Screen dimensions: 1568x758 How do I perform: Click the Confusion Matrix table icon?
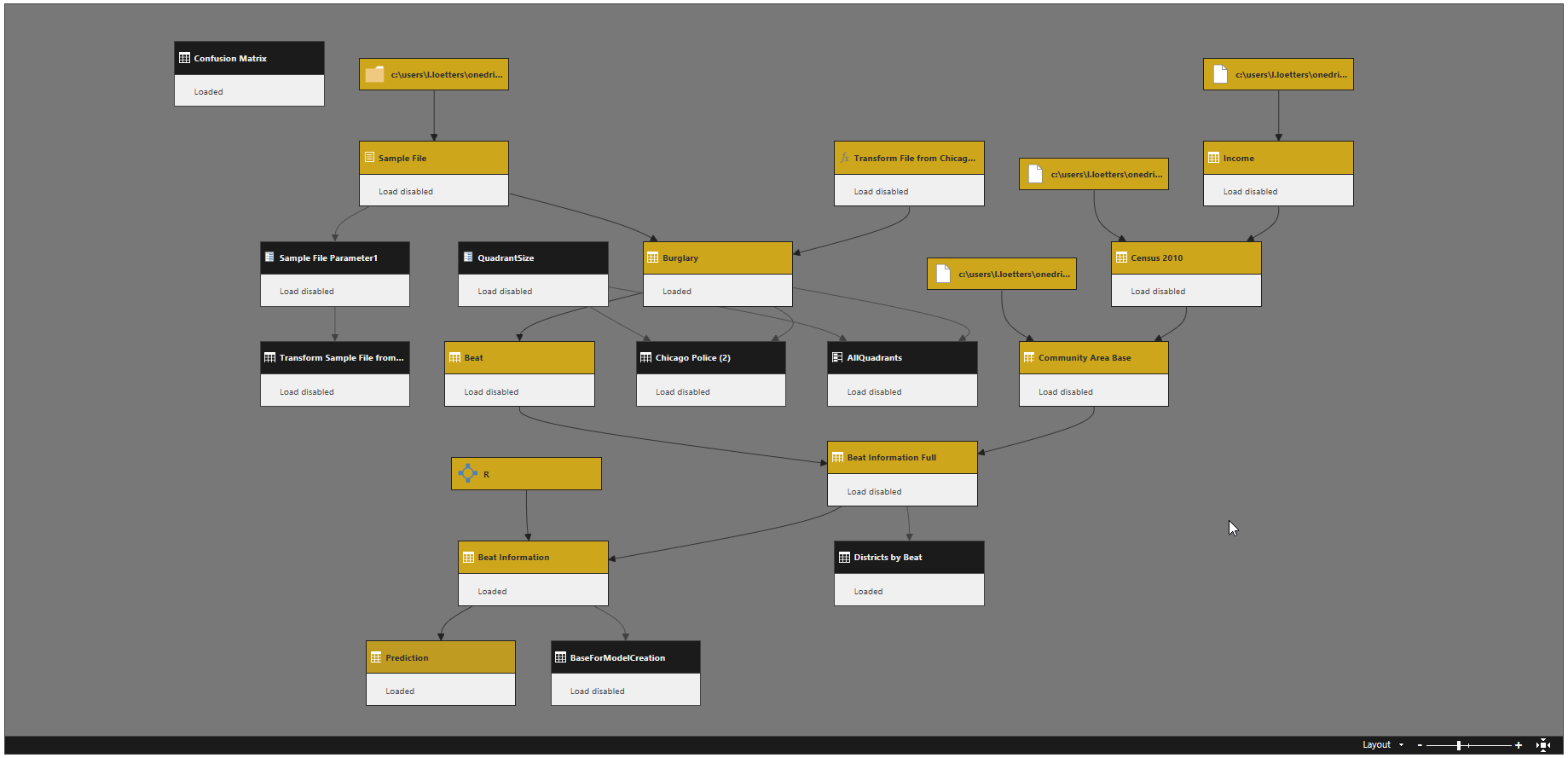tap(184, 58)
